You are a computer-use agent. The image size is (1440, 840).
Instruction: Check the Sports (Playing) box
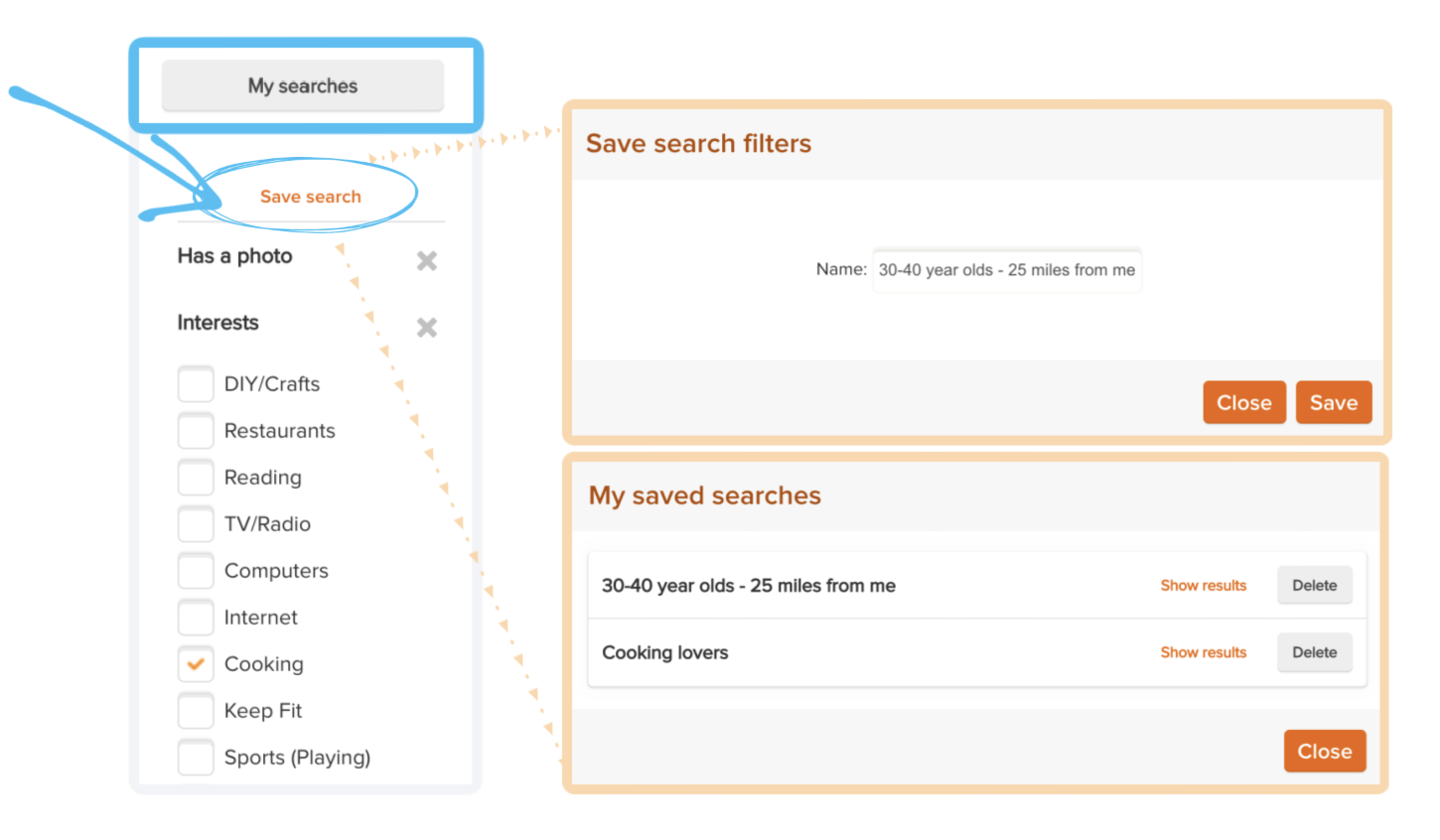click(x=196, y=758)
